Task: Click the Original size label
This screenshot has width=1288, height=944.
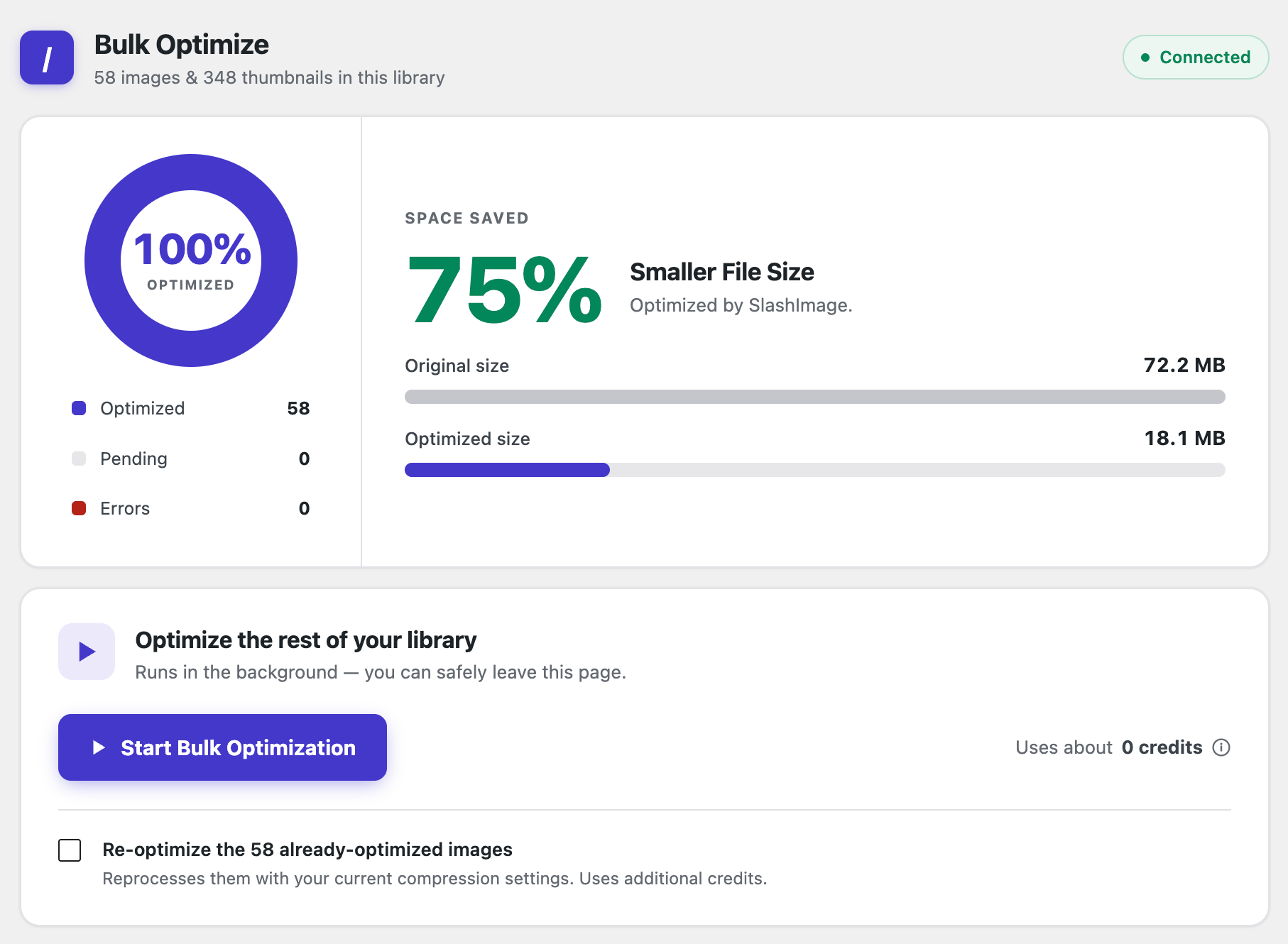Action: pos(457,366)
